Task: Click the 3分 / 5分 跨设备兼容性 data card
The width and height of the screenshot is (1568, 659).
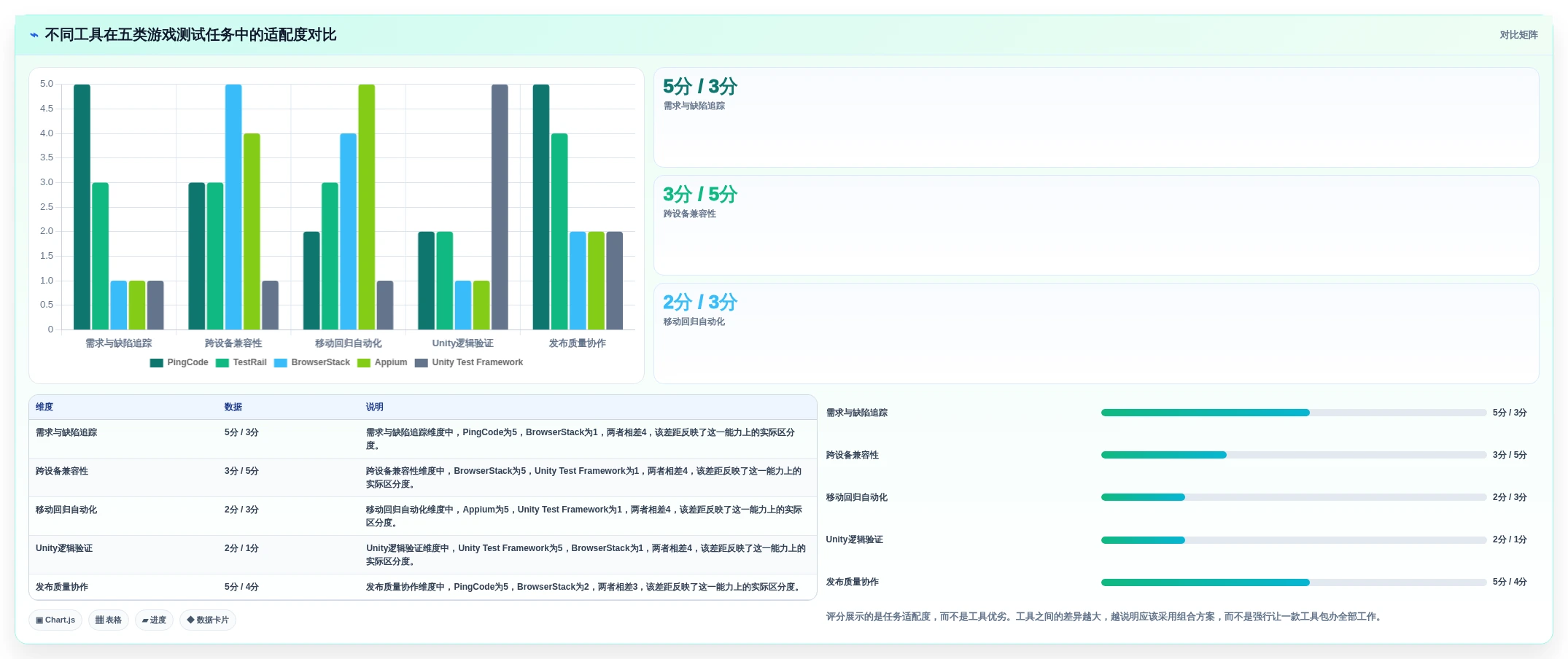Action: point(1096,225)
